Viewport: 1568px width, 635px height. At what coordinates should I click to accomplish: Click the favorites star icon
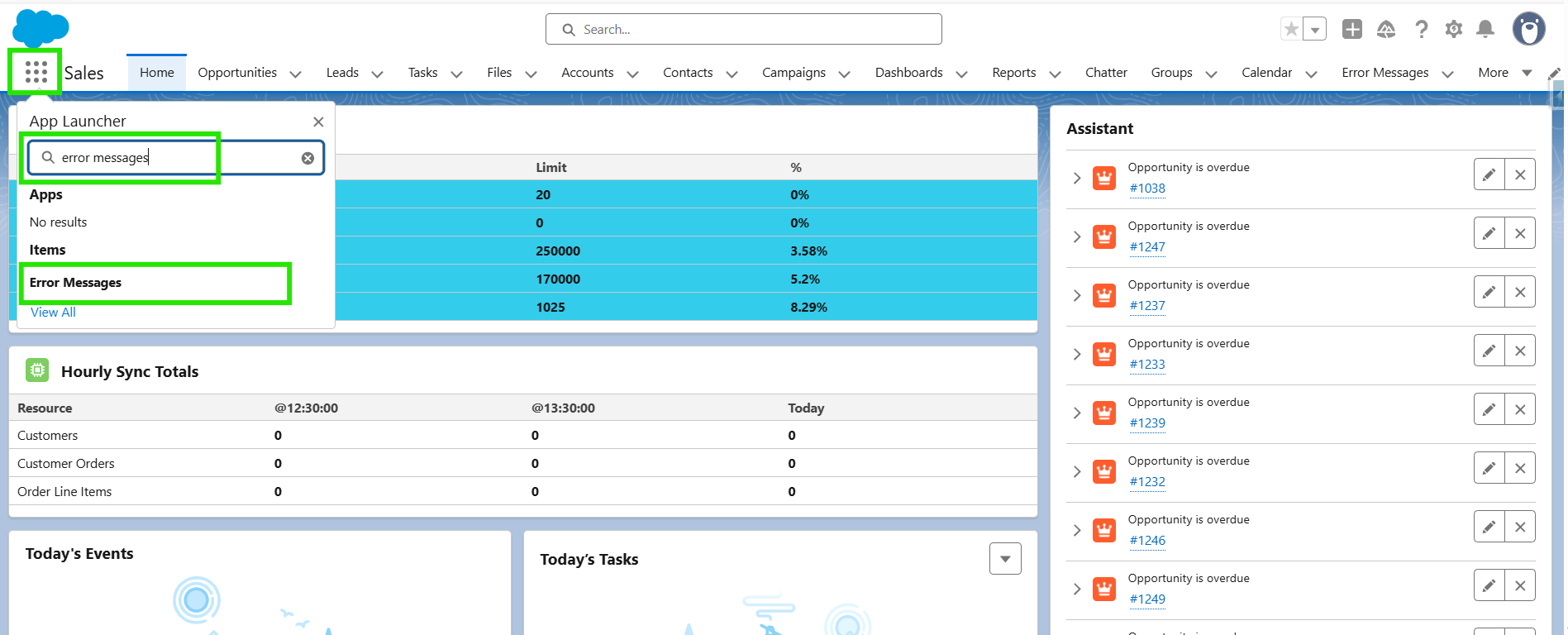tap(1291, 29)
